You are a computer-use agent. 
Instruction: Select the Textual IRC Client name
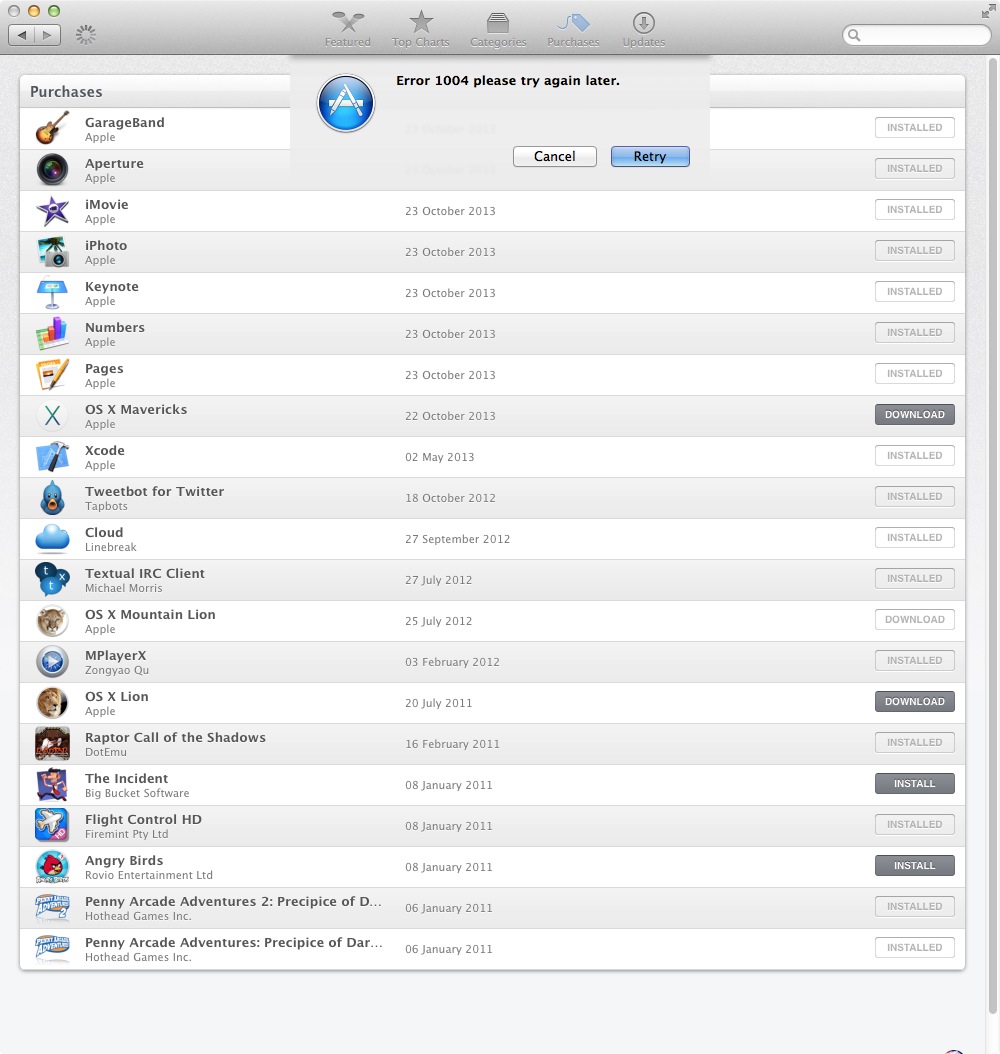tap(144, 573)
